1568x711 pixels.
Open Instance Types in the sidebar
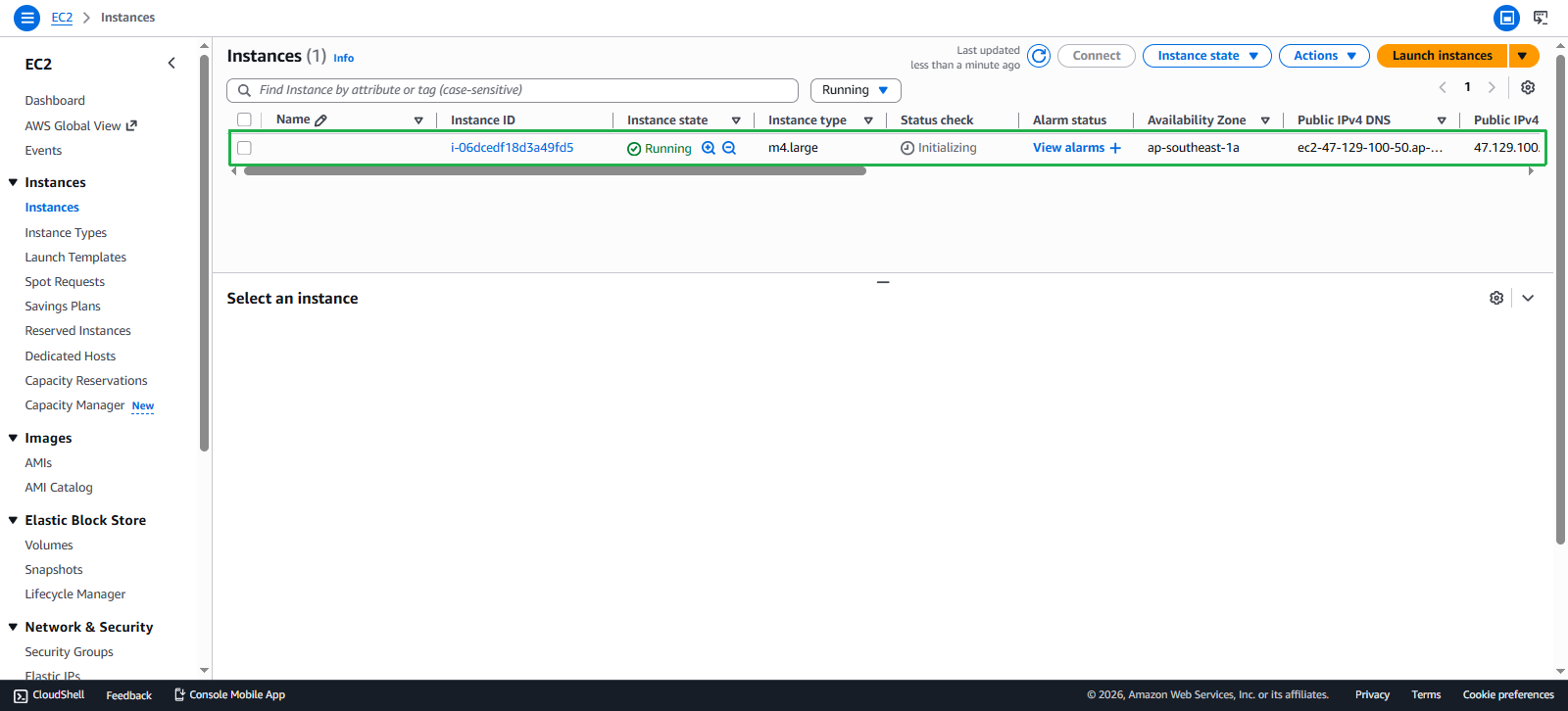[x=66, y=233]
